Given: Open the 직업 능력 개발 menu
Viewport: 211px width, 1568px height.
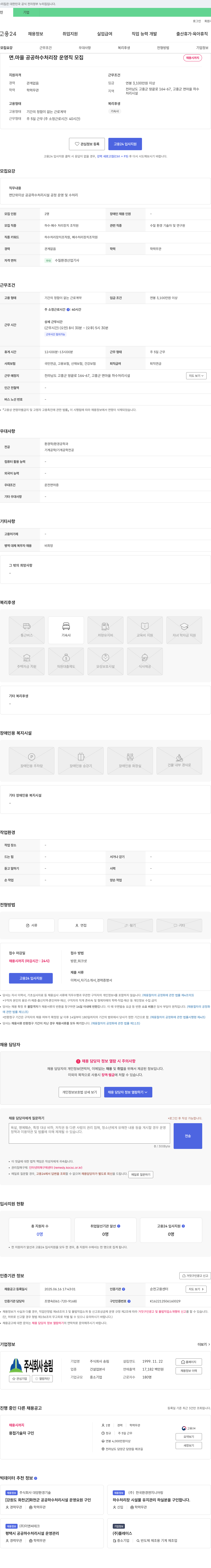Looking at the screenshot, I should (144, 34).
